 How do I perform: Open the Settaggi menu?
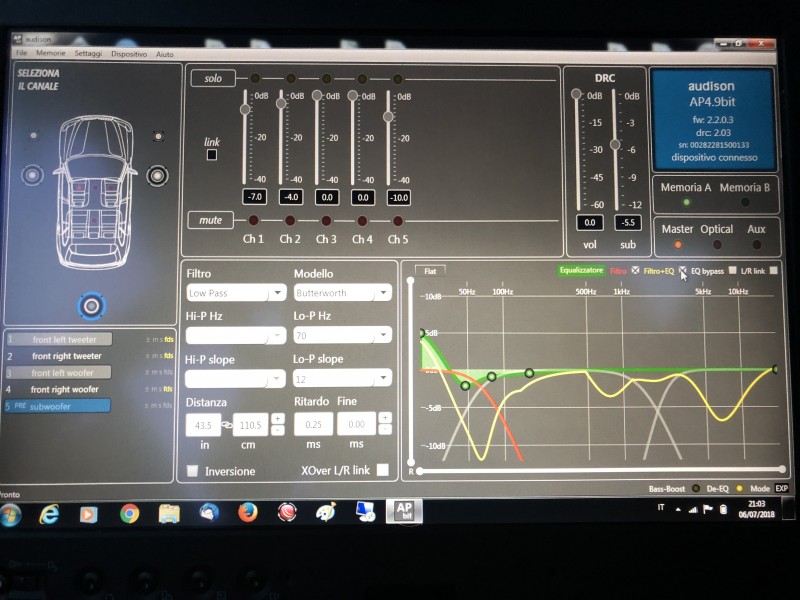coord(88,54)
